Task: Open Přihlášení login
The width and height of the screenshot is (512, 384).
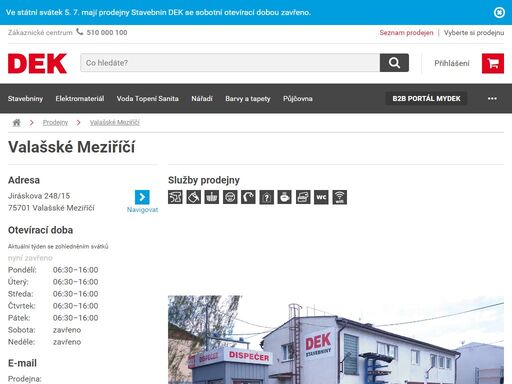Action: point(452,63)
